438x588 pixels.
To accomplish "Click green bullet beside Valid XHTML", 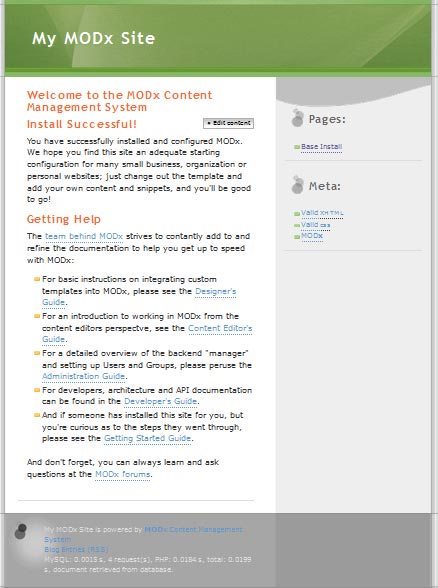I will click(x=297, y=214).
